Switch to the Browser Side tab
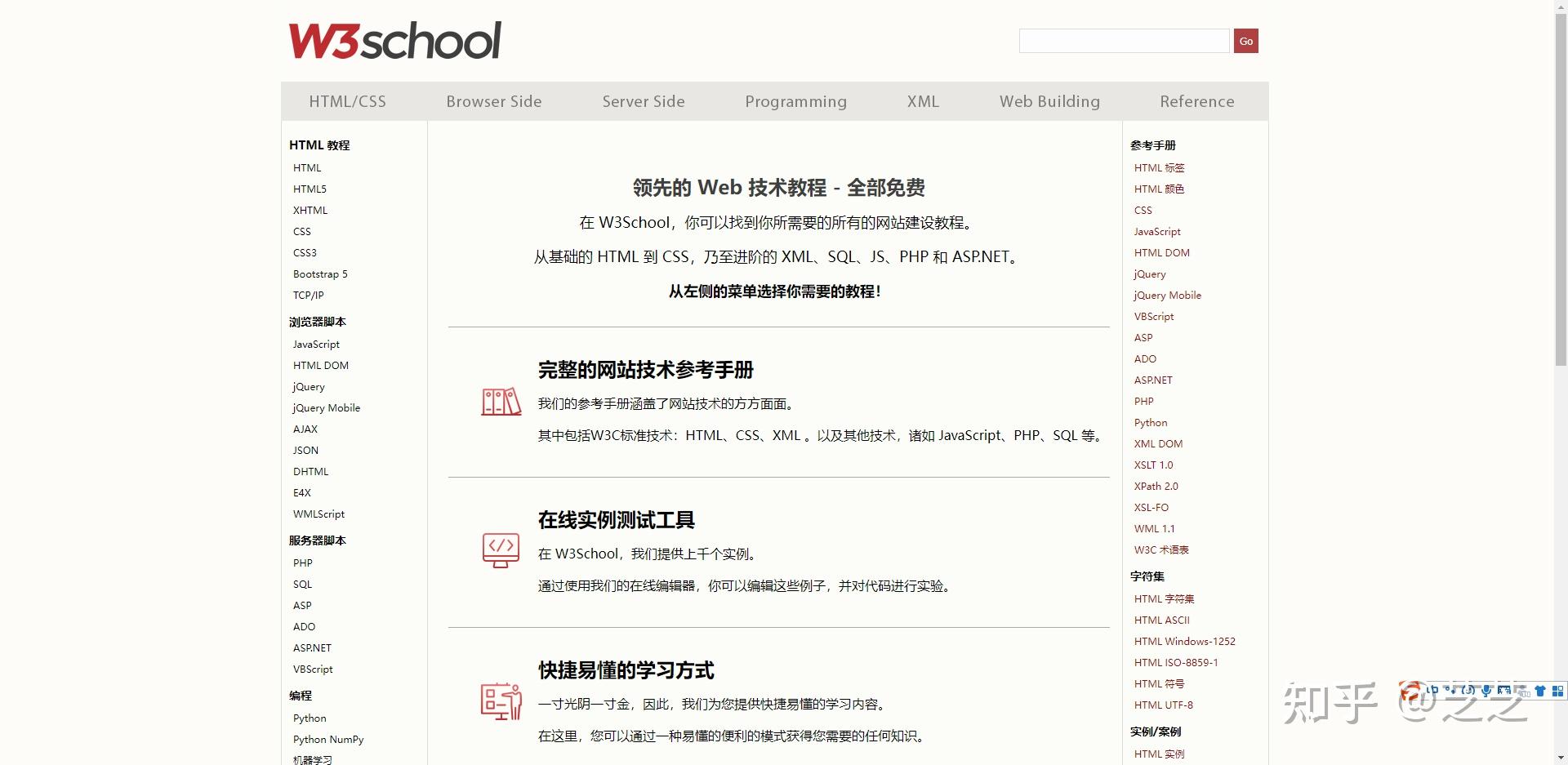This screenshot has height=765, width=1568. pyautogui.click(x=494, y=101)
